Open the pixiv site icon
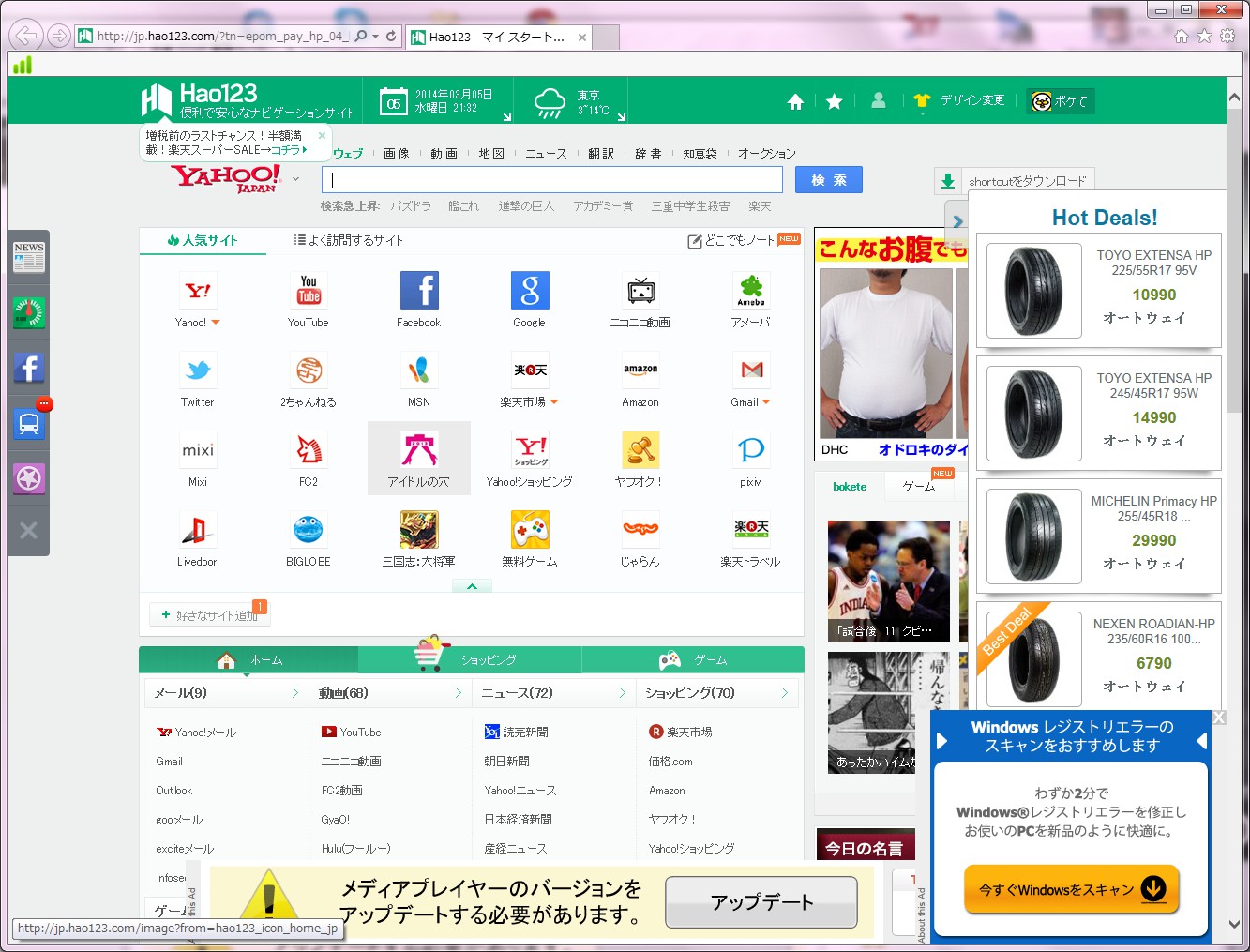Viewport: 1250px width, 952px height. [751, 450]
